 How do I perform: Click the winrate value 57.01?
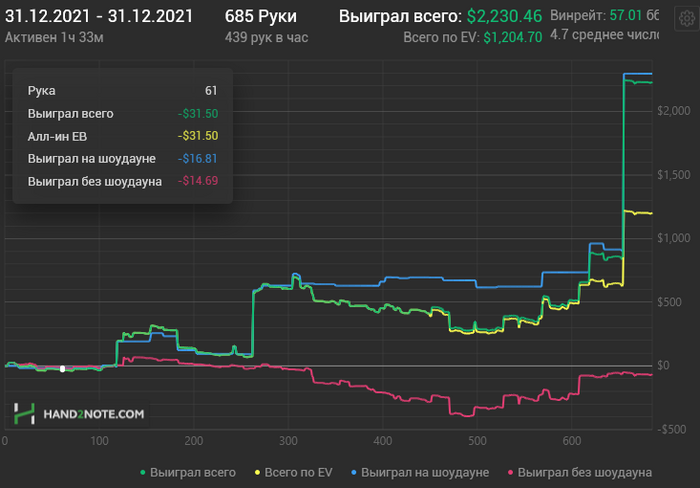click(625, 15)
